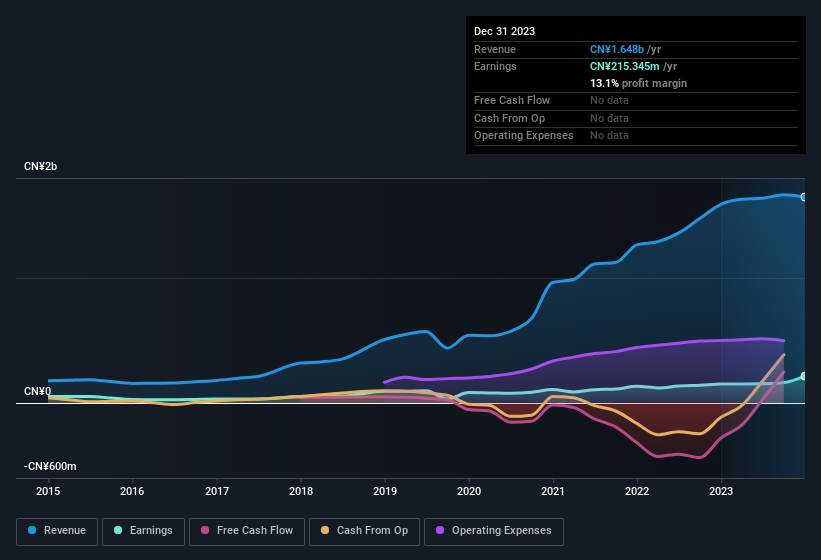Click the -CN¥600m y-axis label
The width and height of the screenshot is (821, 560).
coord(50,466)
